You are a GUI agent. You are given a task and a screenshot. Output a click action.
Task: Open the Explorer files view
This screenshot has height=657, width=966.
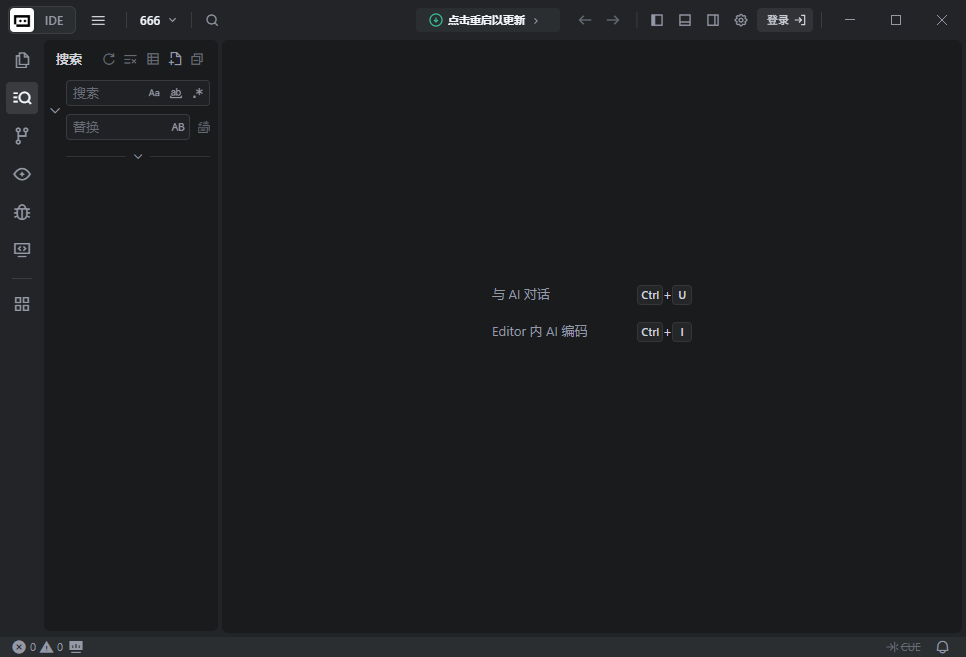(22, 60)
